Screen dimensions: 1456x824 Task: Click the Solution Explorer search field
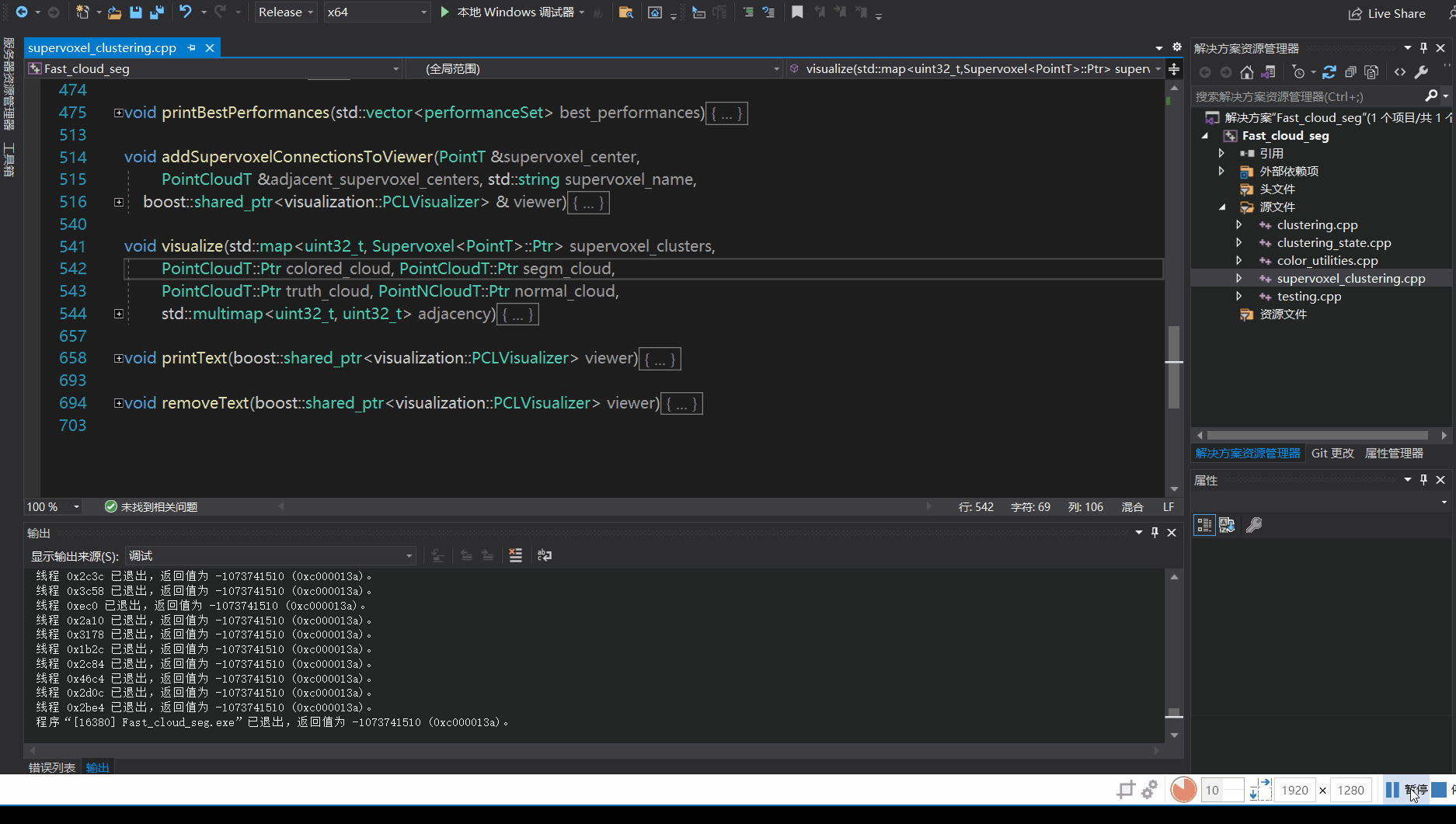pos(1308,96)
